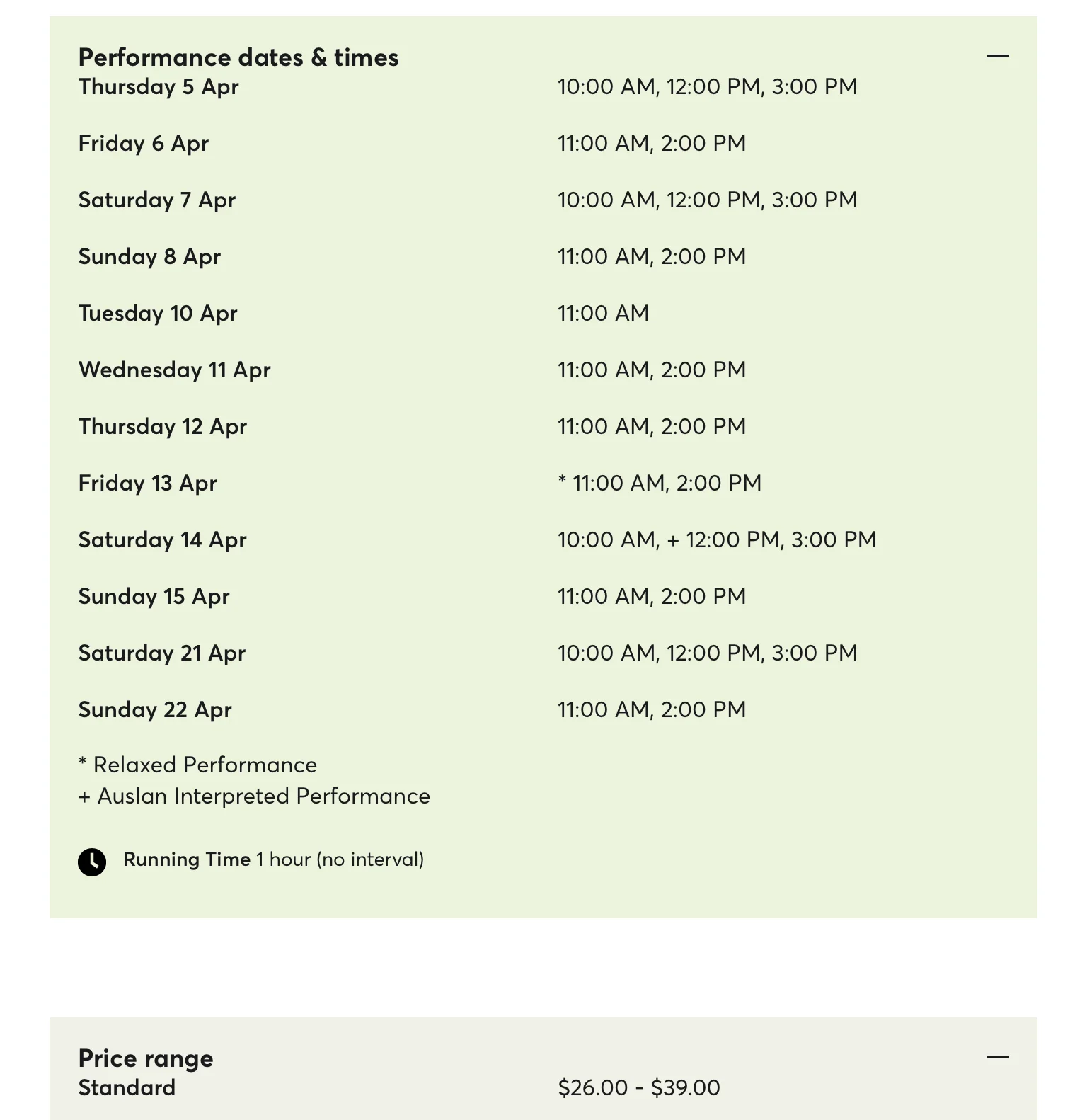The image size is (1087, 1120).
Task: Click the Relaxed Performance legend note
Action: (197, 765)
